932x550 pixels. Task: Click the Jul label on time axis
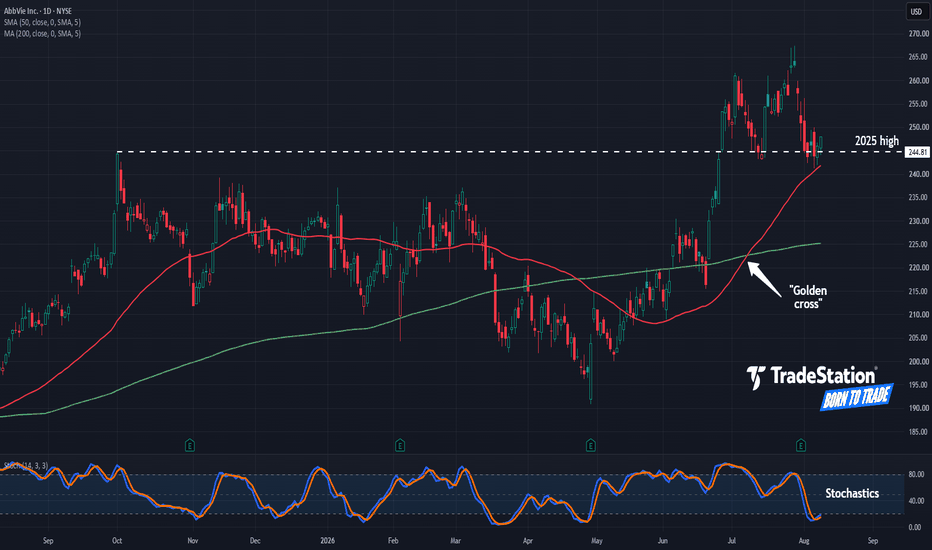click(732, 540)
